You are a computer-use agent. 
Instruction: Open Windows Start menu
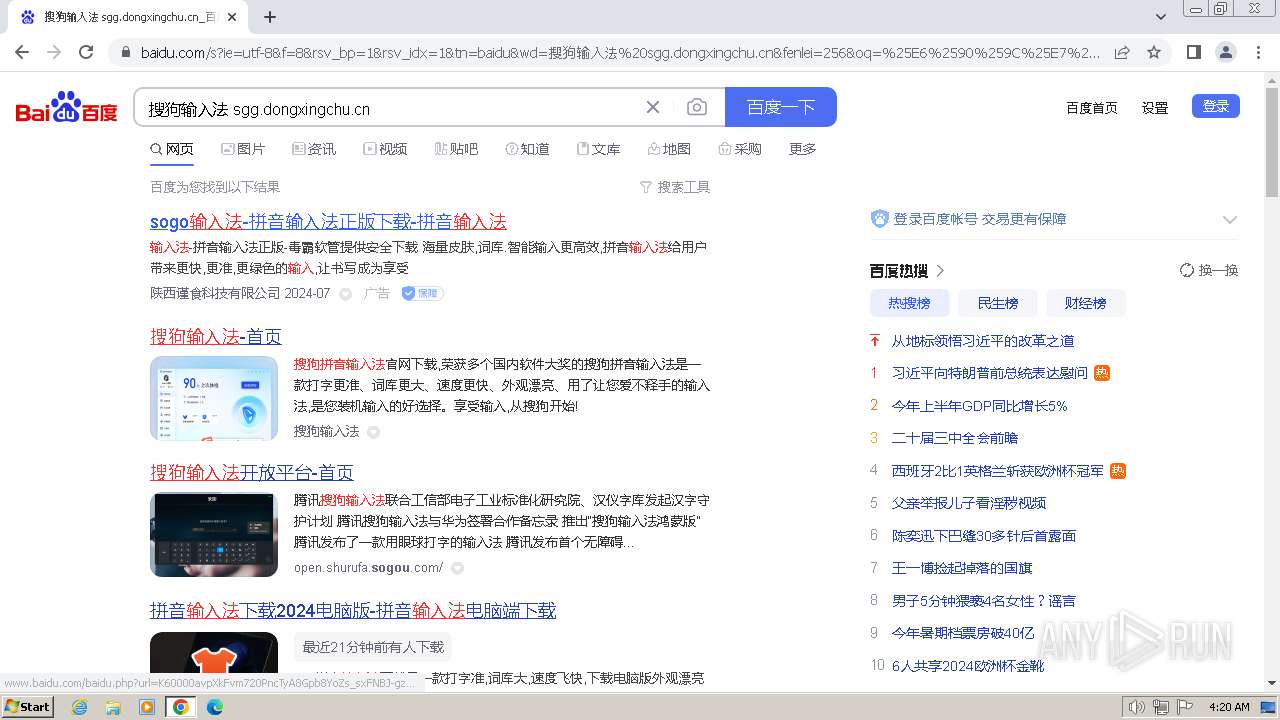27,706
